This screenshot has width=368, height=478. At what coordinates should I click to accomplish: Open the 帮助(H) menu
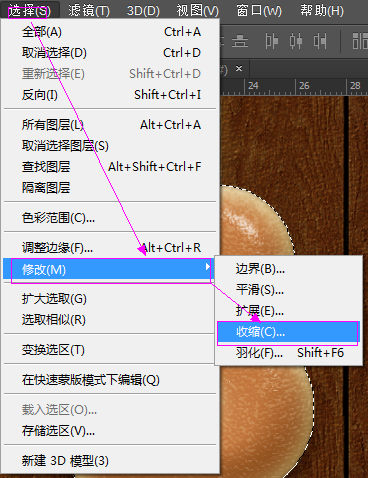tap(322, 11)
